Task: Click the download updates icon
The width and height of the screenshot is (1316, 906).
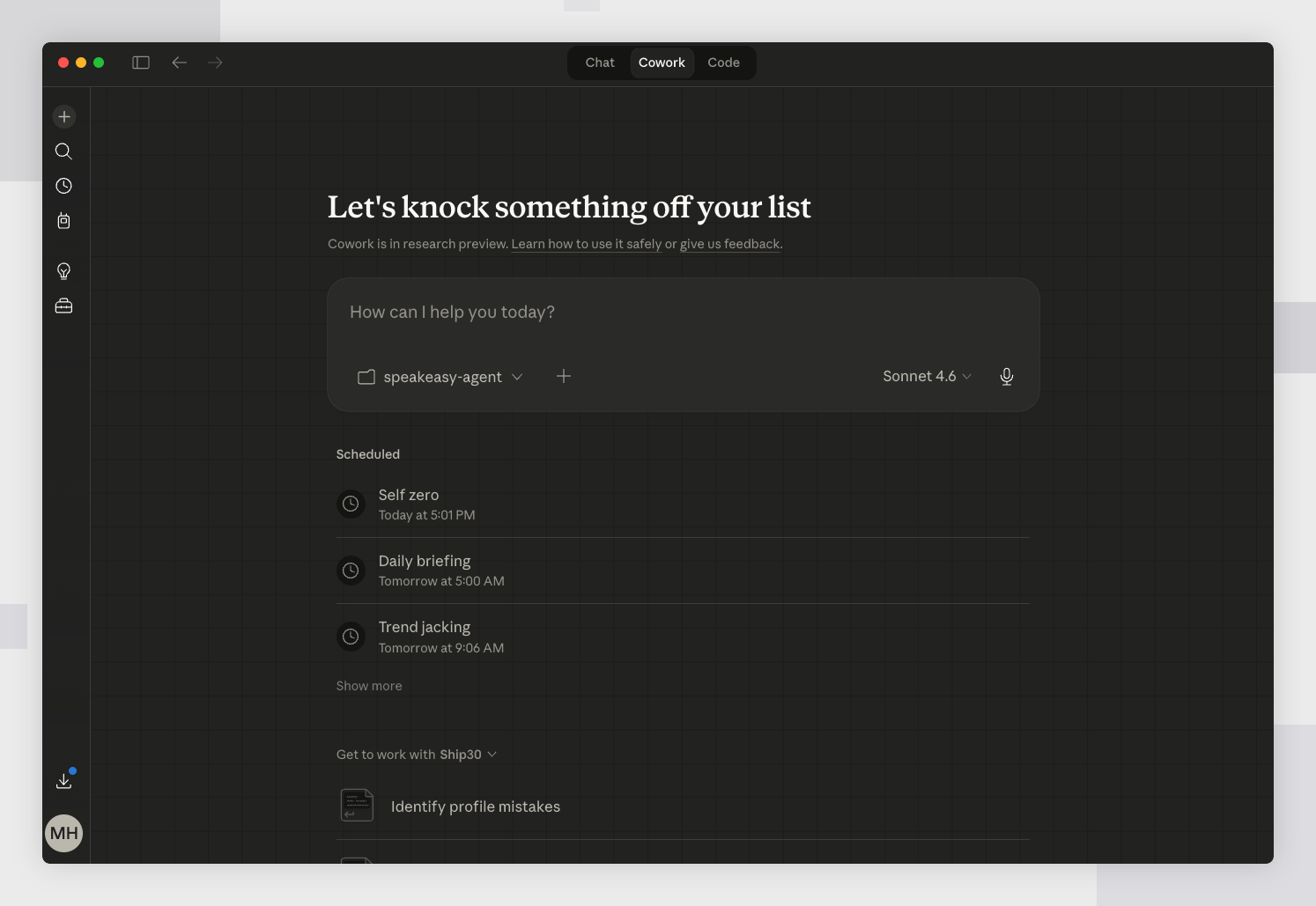Action: (x=64, y=780)
